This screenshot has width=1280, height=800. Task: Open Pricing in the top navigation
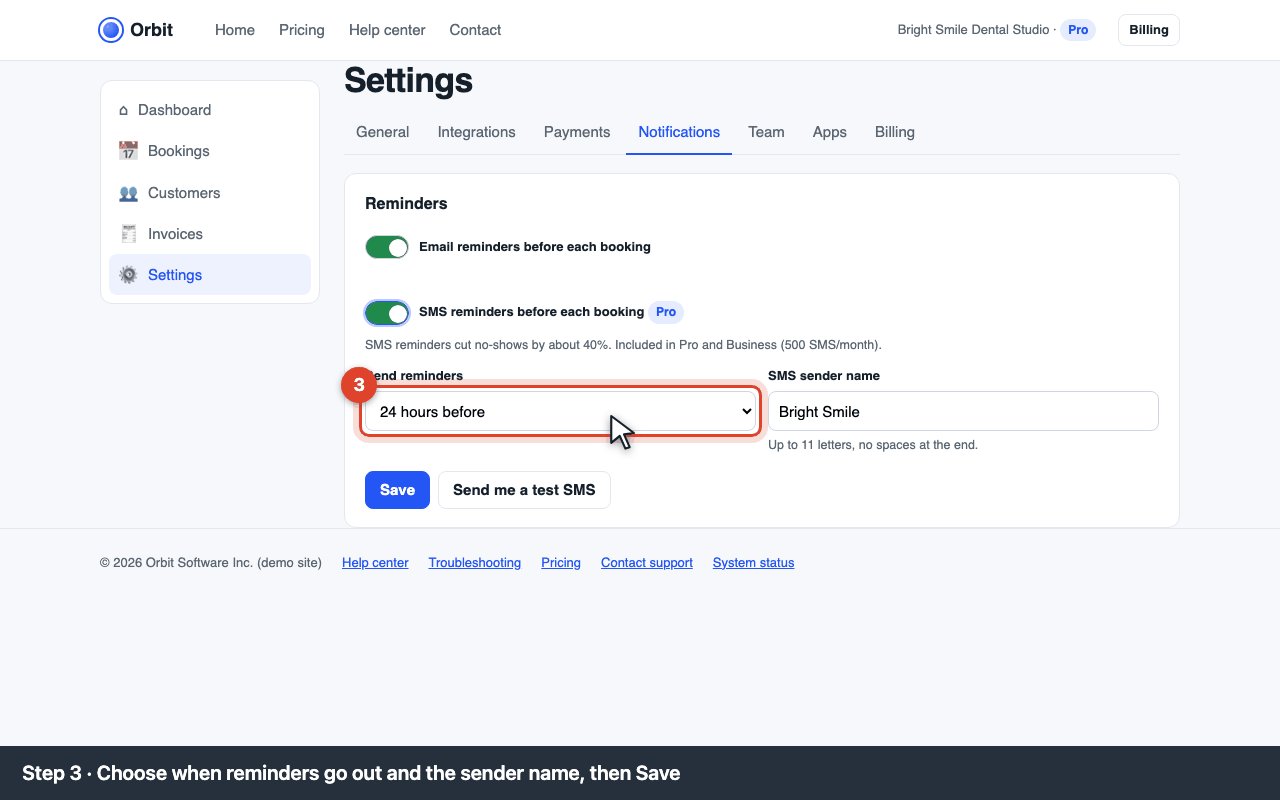pyautogui.click(x=302, y=30)
